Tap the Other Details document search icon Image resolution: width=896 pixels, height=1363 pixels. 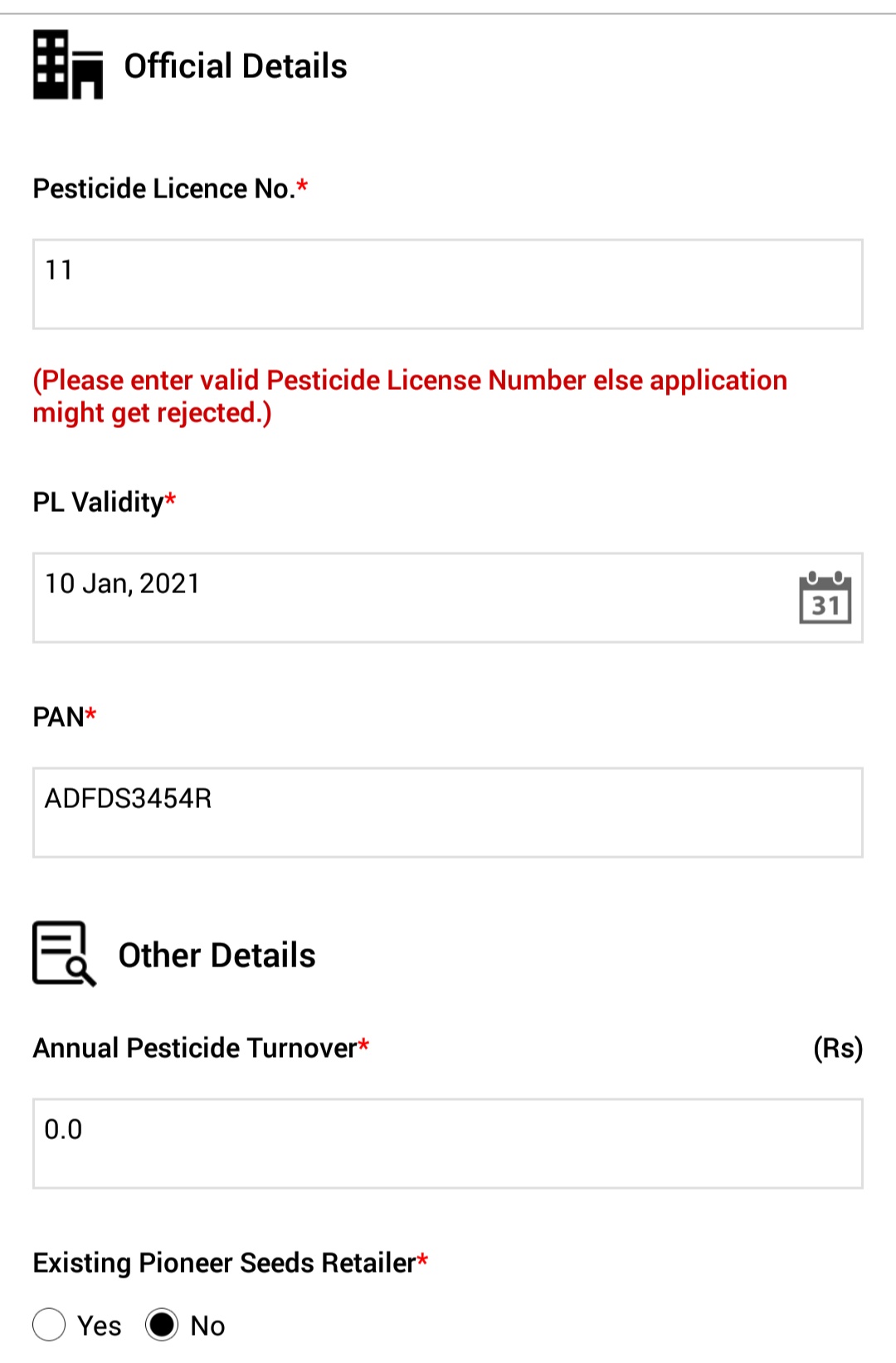click(65, 953)
